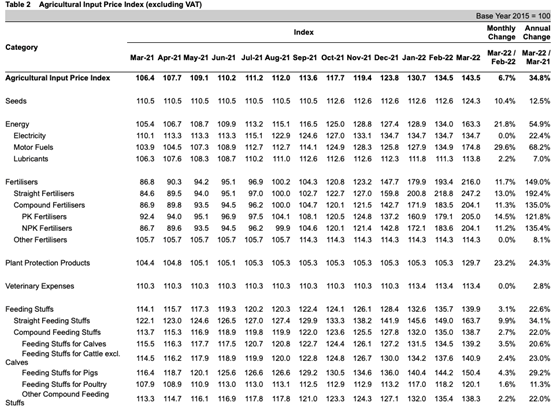Click the 'Veterinary Expenses' row label
This screenshot has height=407, width=552.
coord(39,286)
